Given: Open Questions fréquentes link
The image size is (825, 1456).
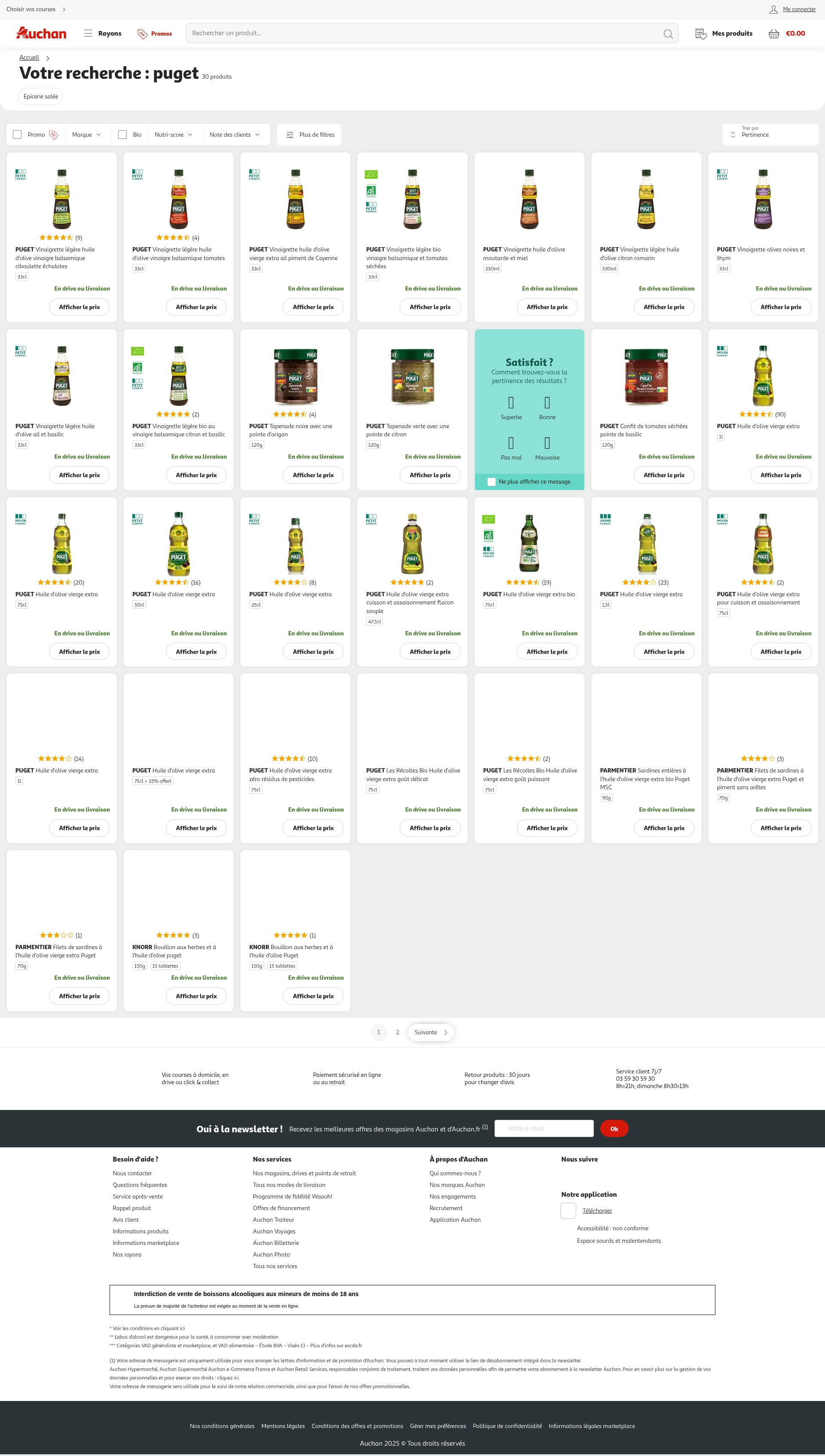Looking at the screenshot, I should tap(140, 1184).
